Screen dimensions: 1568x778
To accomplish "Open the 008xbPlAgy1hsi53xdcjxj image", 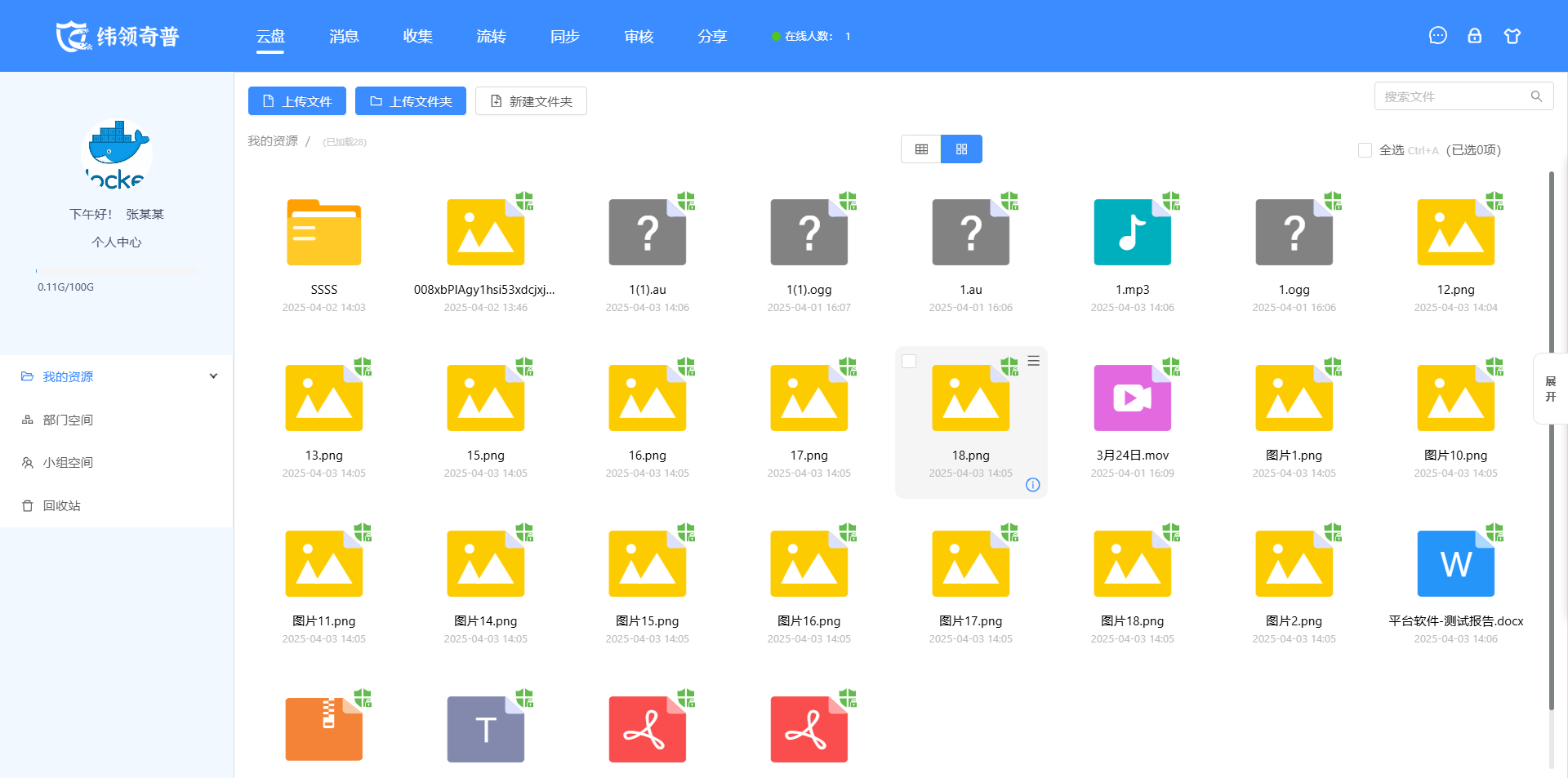I will [x=486, y=233].
